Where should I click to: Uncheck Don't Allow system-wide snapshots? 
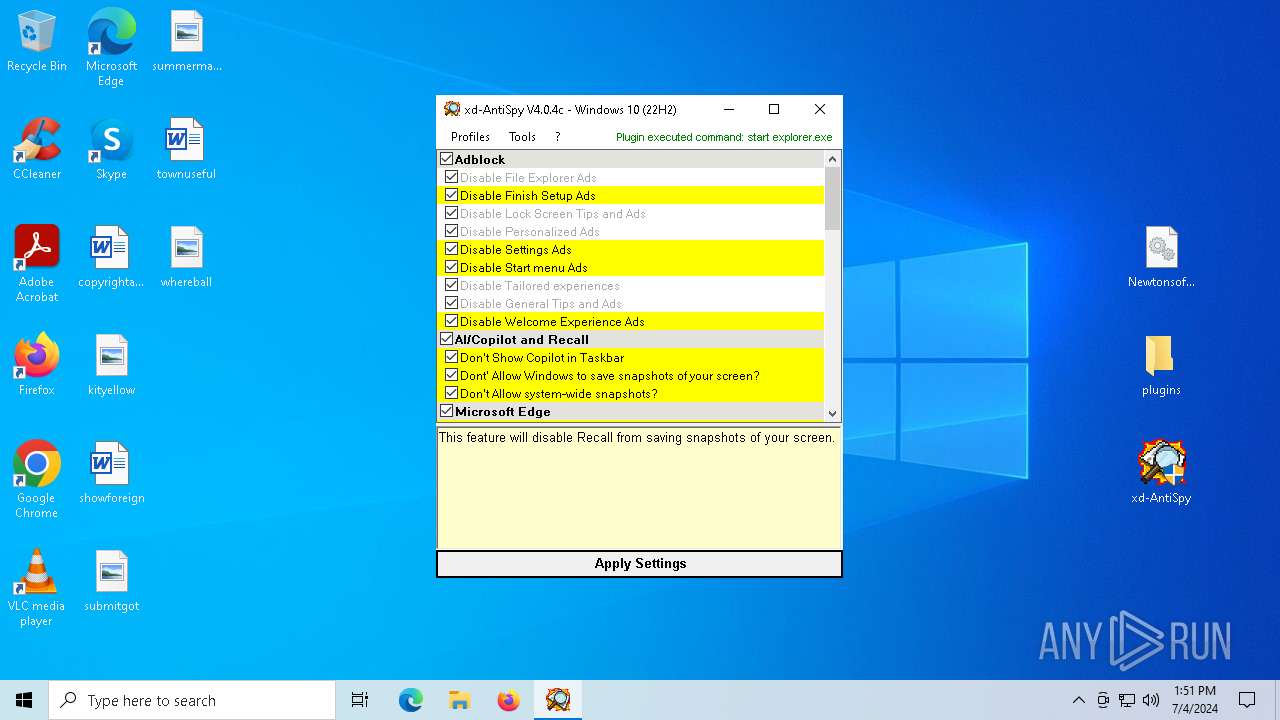(451, 393)
